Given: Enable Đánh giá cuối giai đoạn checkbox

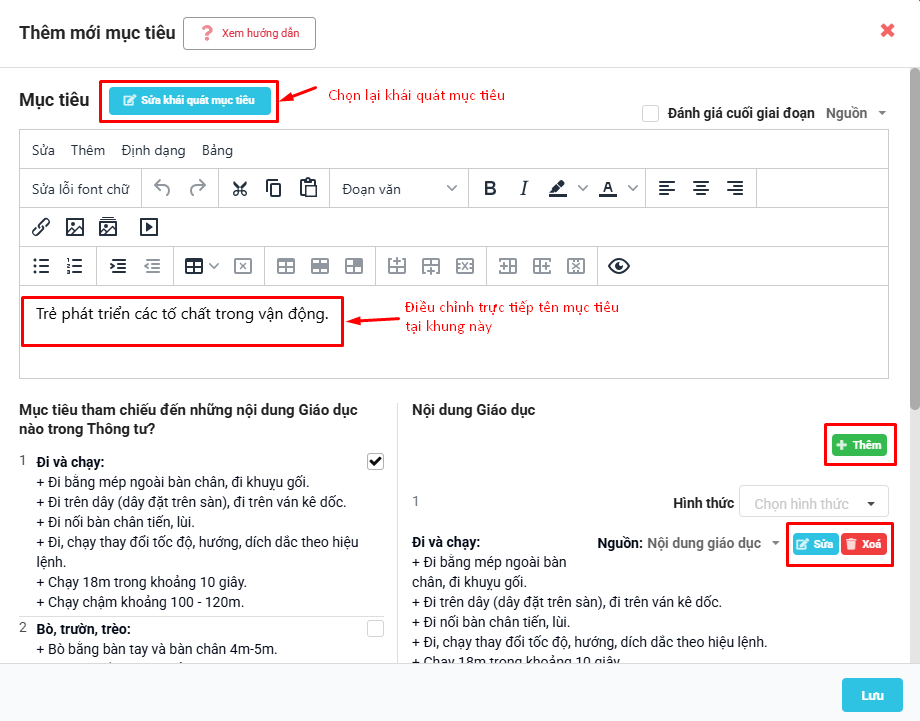Looking at the screenshot, I should tap(650, 113).
